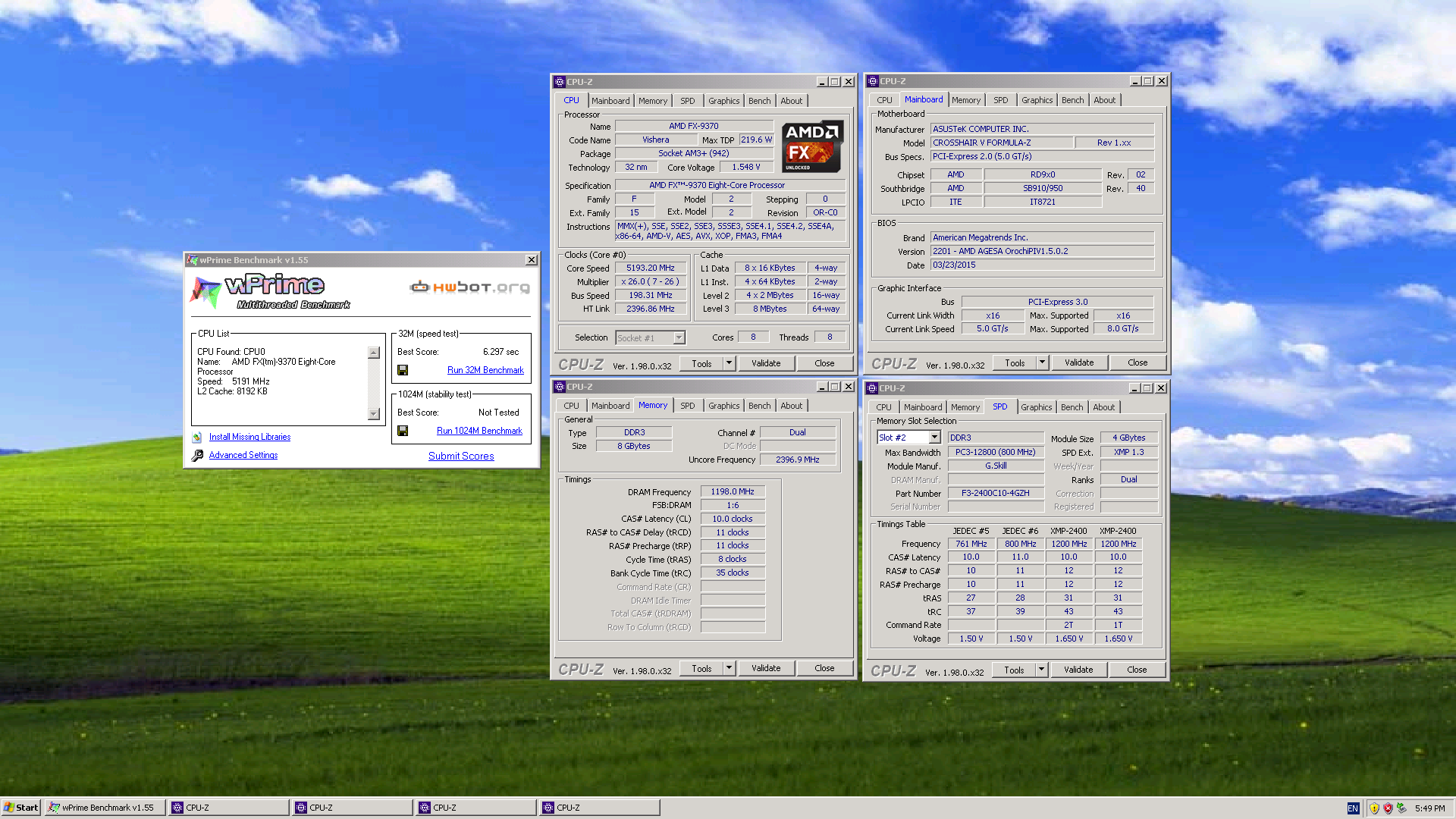1456x819 pixels.
Task: Click the wPrime logo graphic
Action: (x=269, y=292)
